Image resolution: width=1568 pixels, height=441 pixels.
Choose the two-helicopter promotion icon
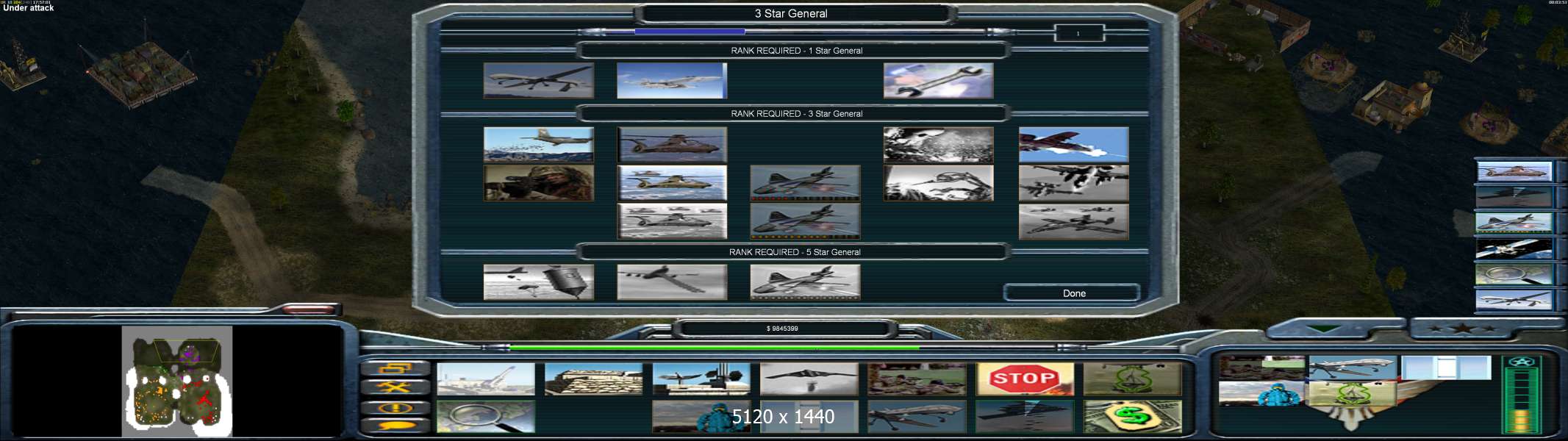click(x=672, y=183)
